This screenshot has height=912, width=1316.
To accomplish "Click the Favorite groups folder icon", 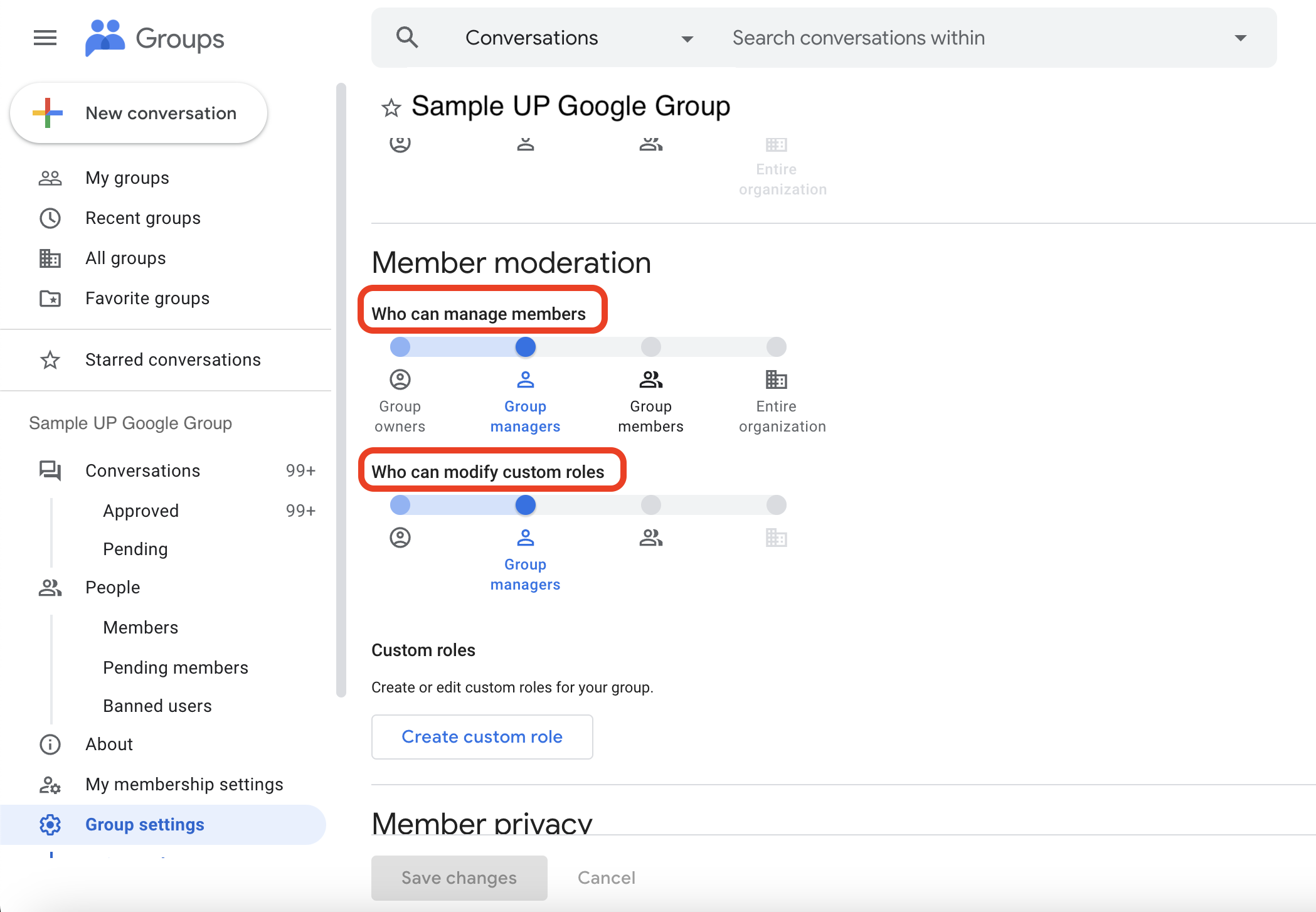I will tap(50, 299).
